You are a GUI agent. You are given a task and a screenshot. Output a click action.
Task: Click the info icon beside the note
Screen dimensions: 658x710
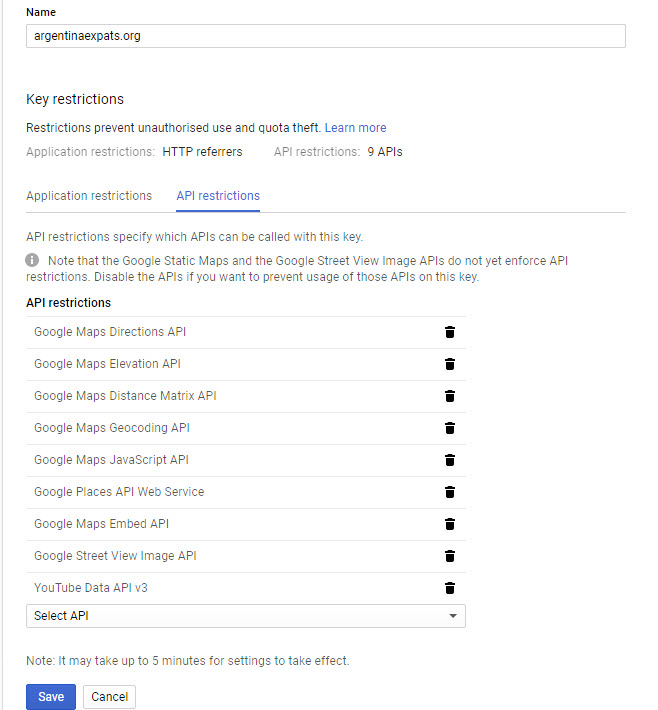(x=33, y=260)
